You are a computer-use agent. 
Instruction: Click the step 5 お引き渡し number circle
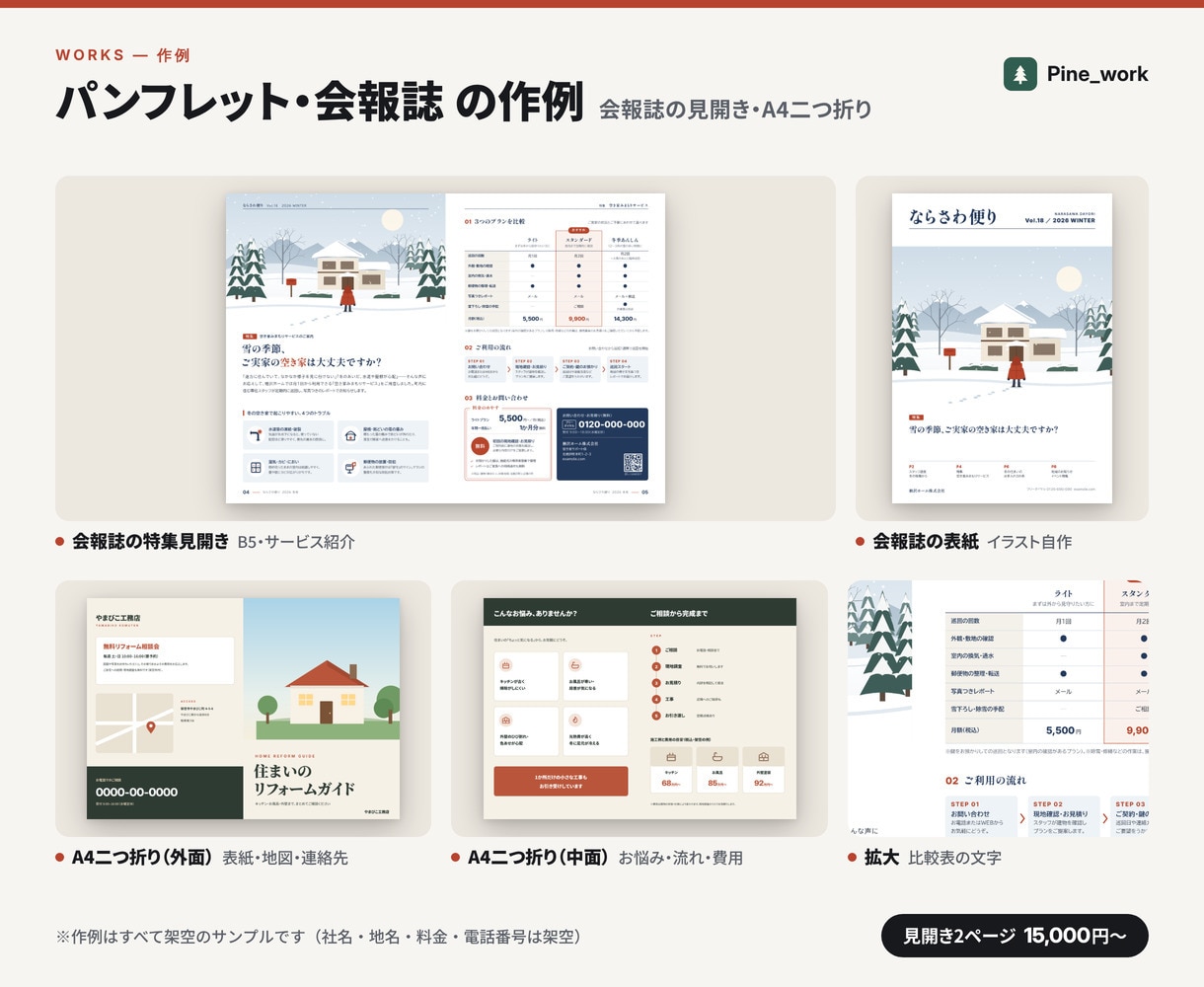(656, 715)
